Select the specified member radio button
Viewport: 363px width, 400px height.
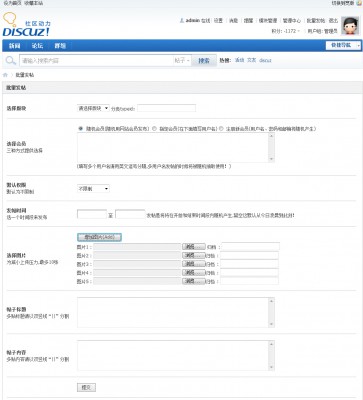(154, 128)
